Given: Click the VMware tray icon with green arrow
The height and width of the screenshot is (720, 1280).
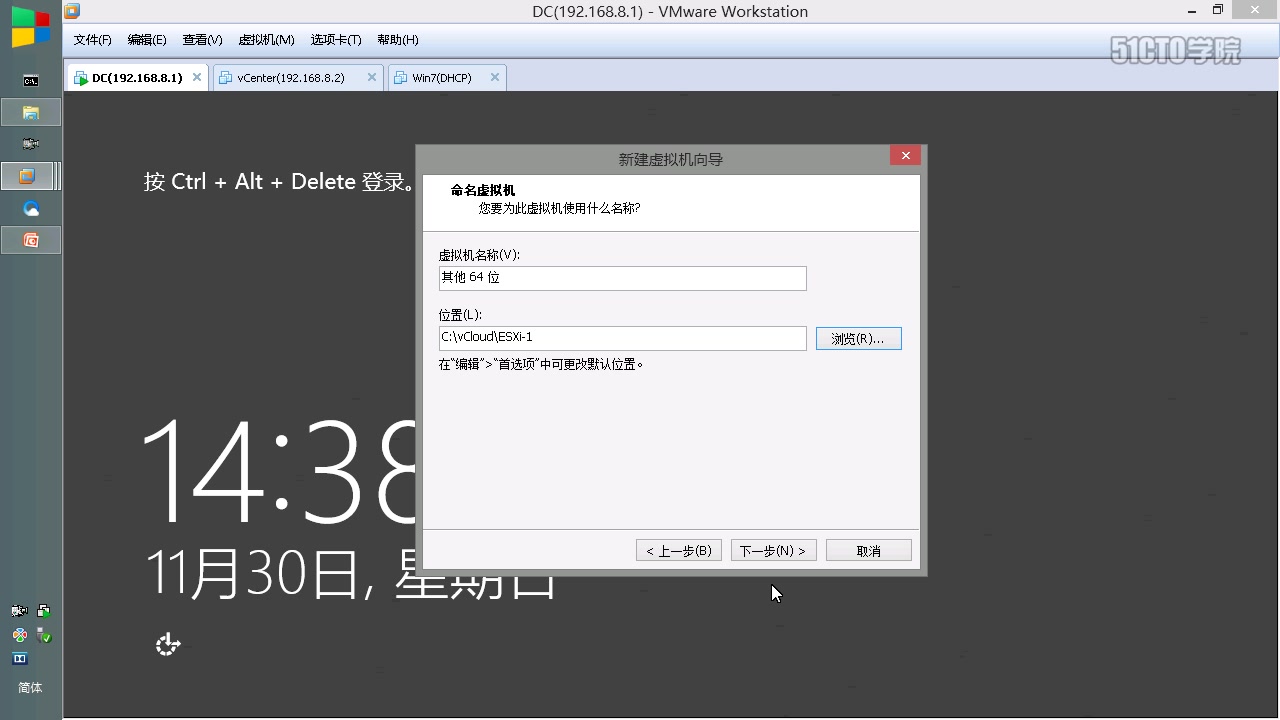Looking at the screenshot, I should tap(44, 611).
